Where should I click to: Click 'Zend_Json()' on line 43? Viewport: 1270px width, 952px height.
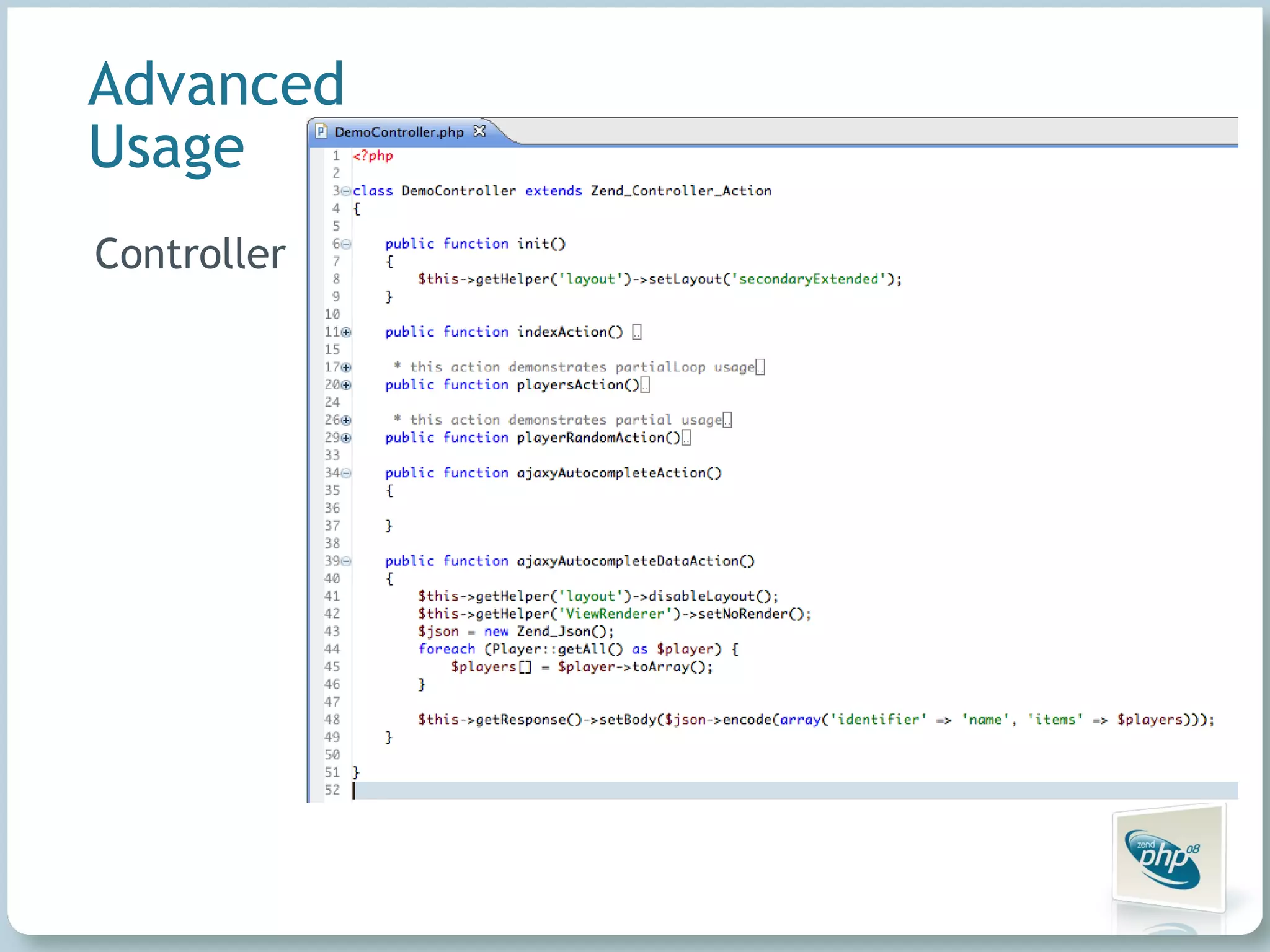click(562, 632)
